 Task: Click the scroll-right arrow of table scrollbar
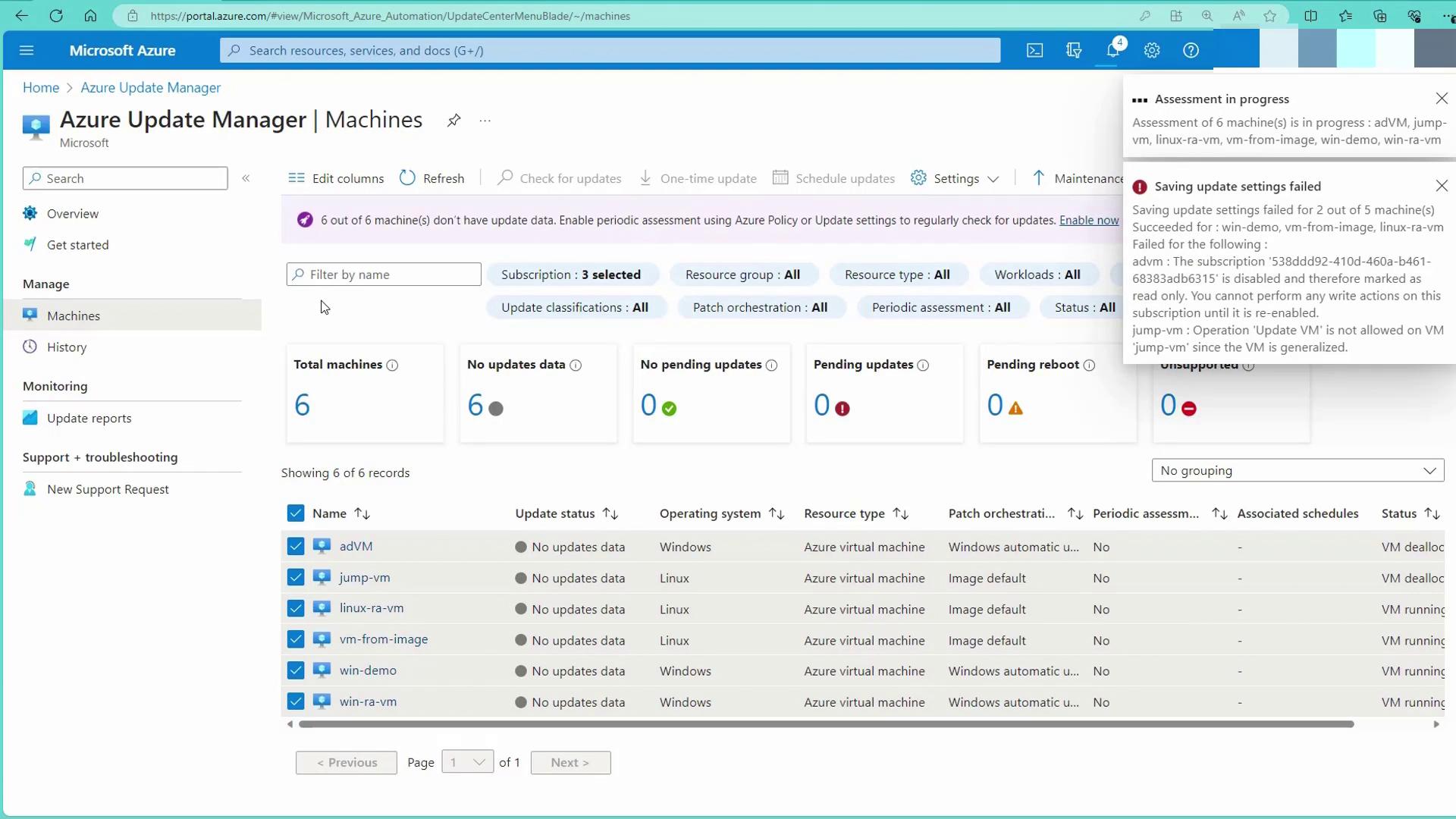1436,724
